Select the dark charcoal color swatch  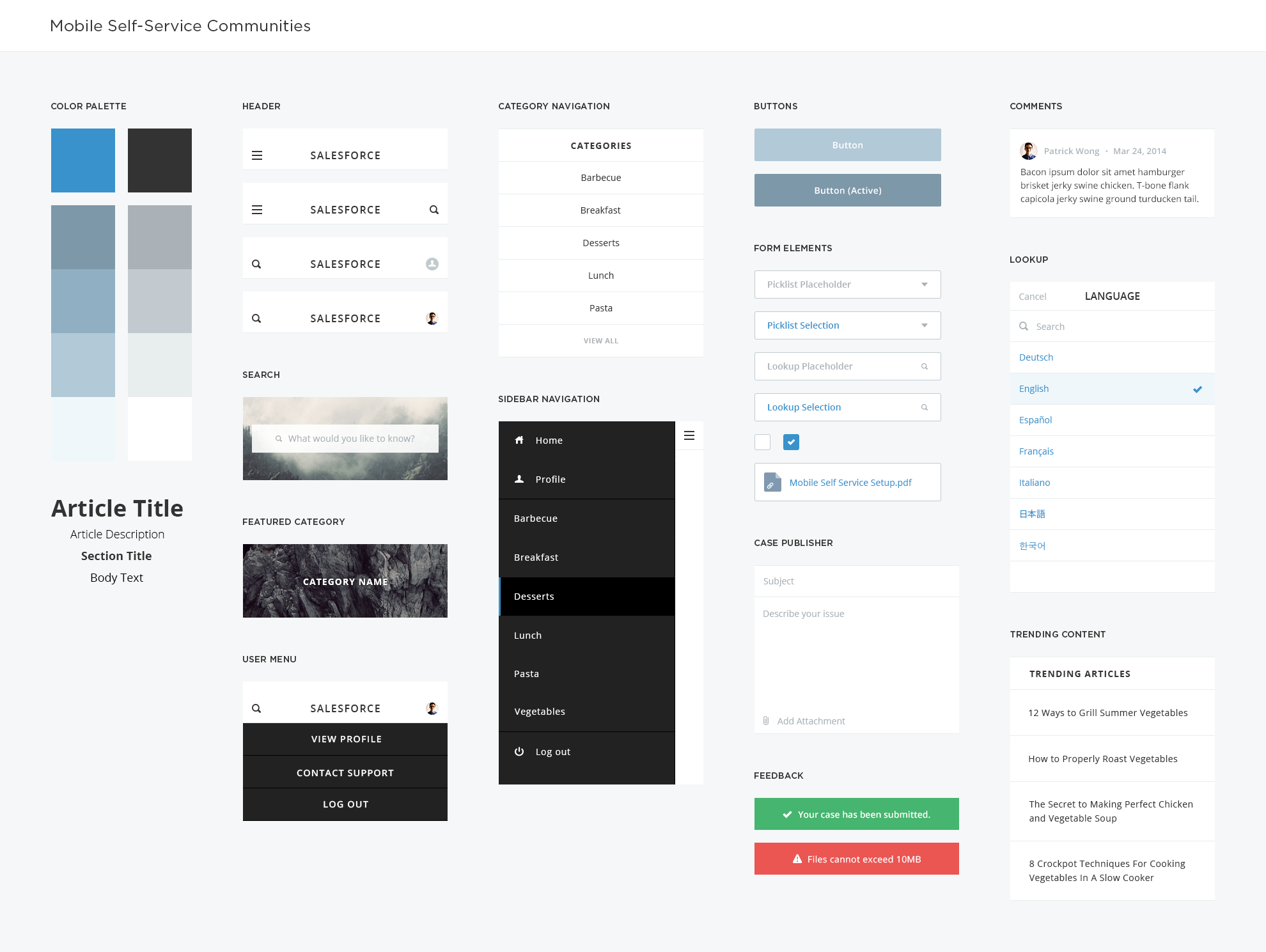coord(160,160)
